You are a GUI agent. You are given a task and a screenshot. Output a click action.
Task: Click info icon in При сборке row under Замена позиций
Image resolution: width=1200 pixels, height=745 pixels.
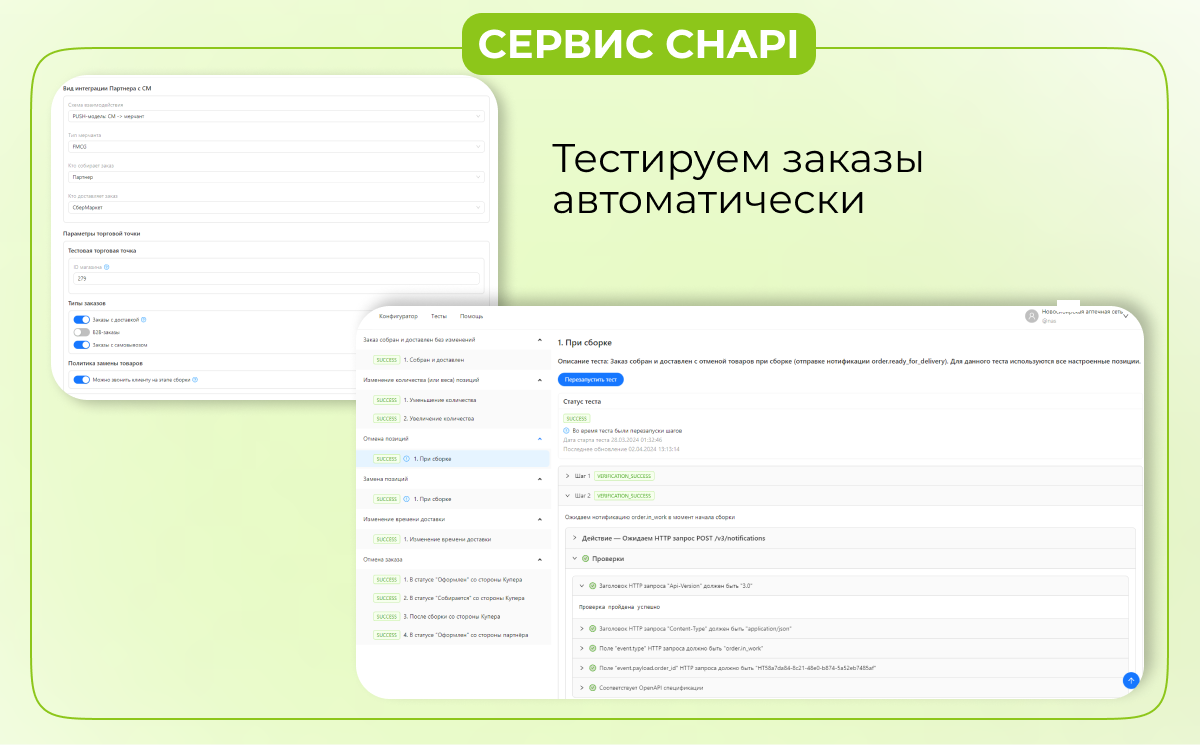[407, 499]
